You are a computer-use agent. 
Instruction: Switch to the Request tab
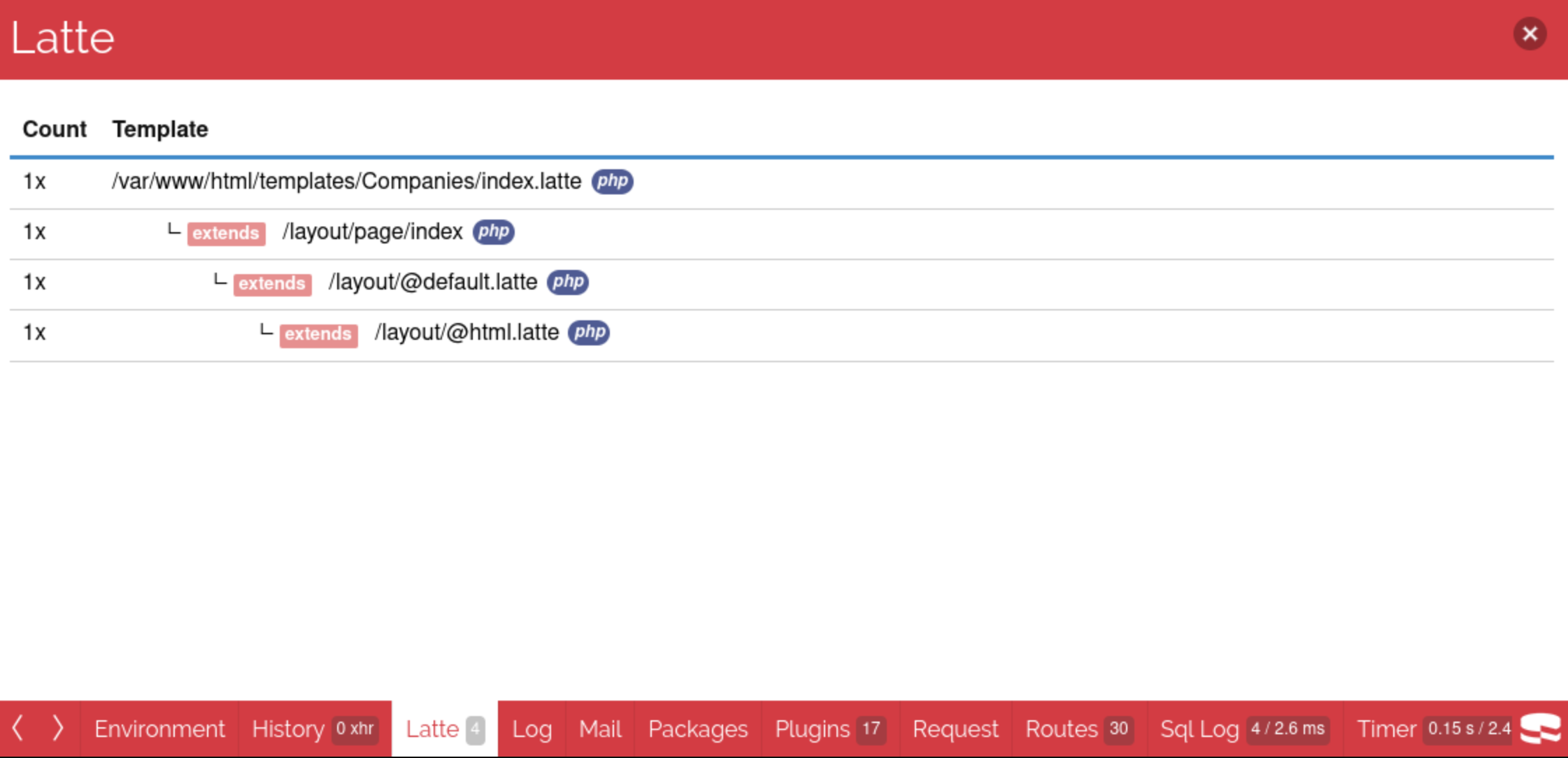point(955,729)
